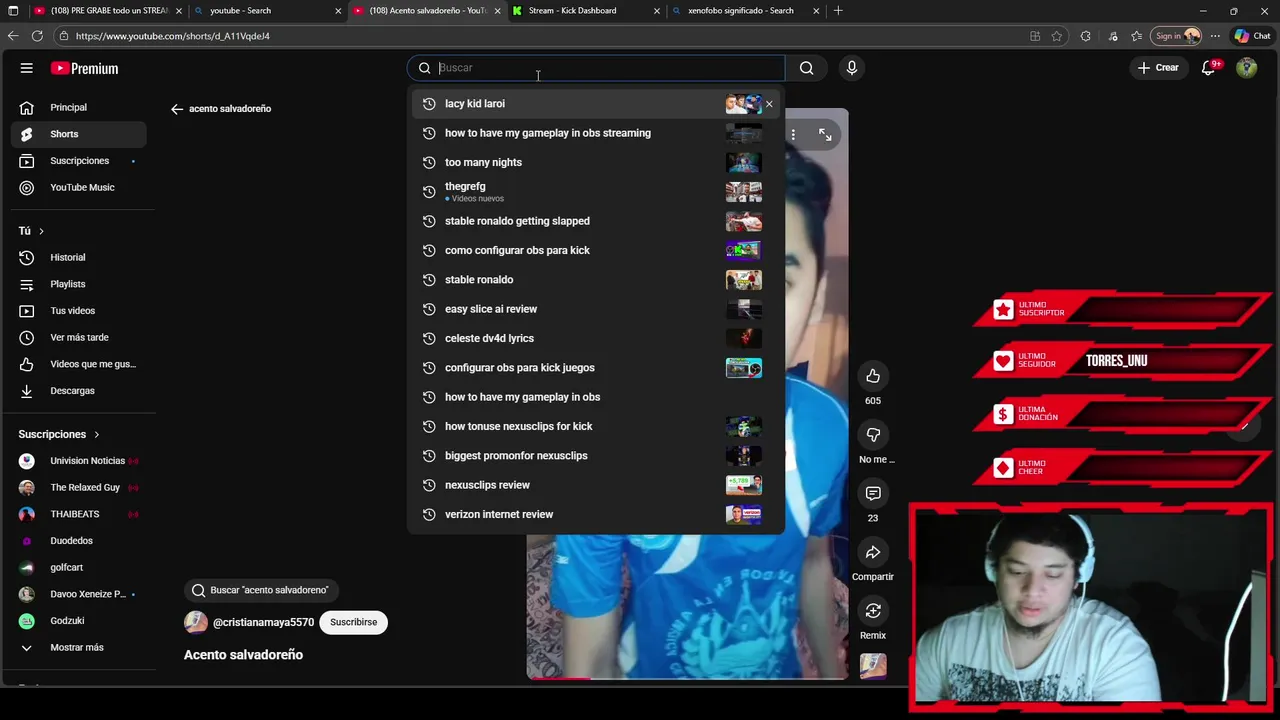1280x720 pixels.
Task: Expand Mostrar más subscriptions
Action: point(78,647)
